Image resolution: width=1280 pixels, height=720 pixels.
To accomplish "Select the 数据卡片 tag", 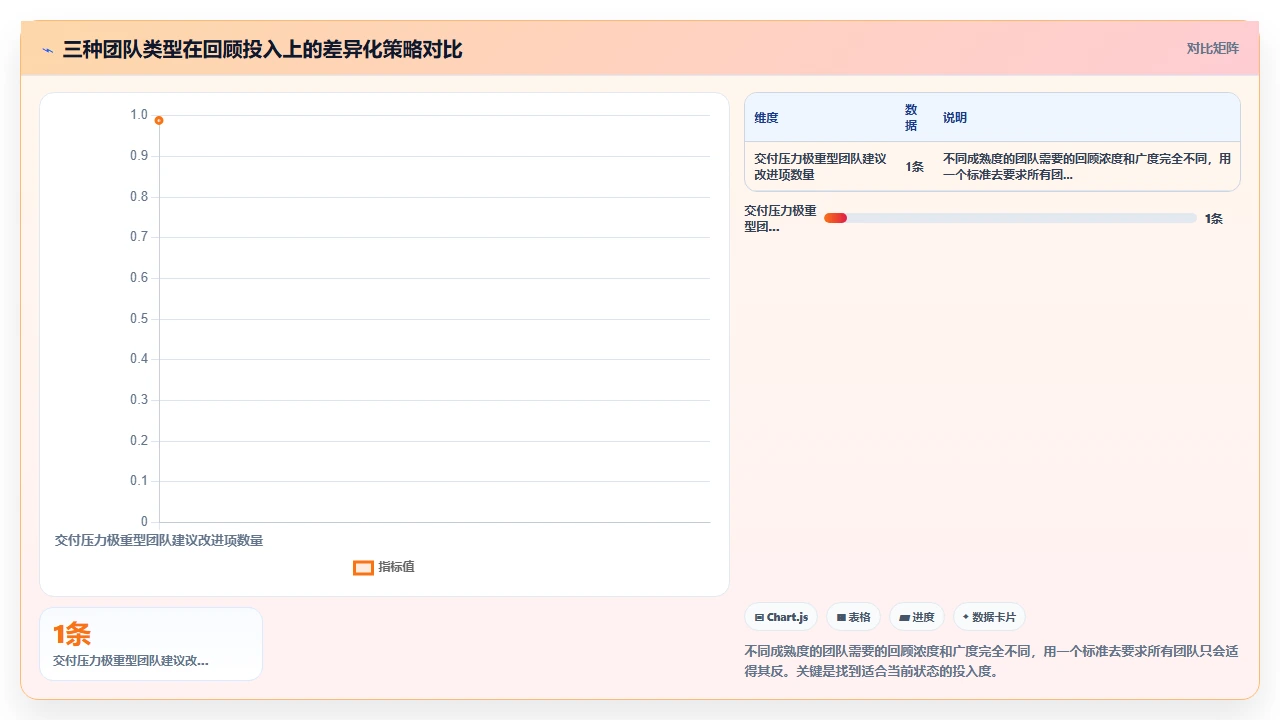I will [990, 617].
